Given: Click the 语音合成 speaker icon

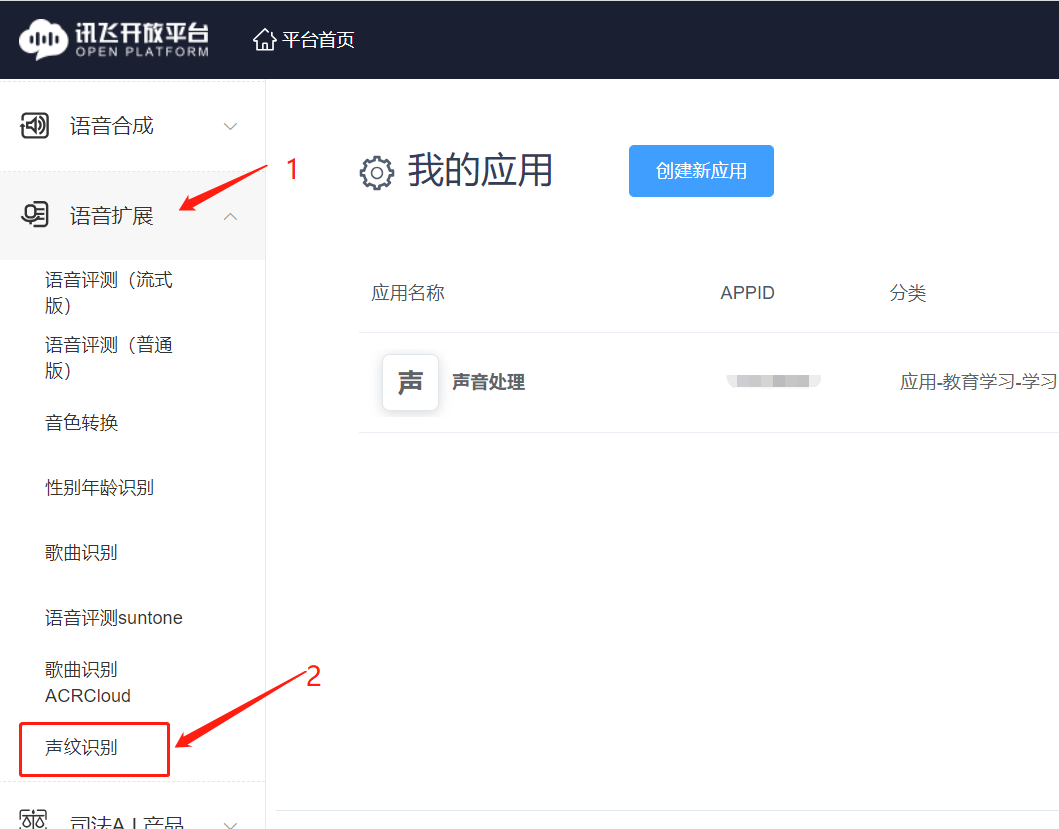Looking at the screenshot, I should click(x=35, y=126).
